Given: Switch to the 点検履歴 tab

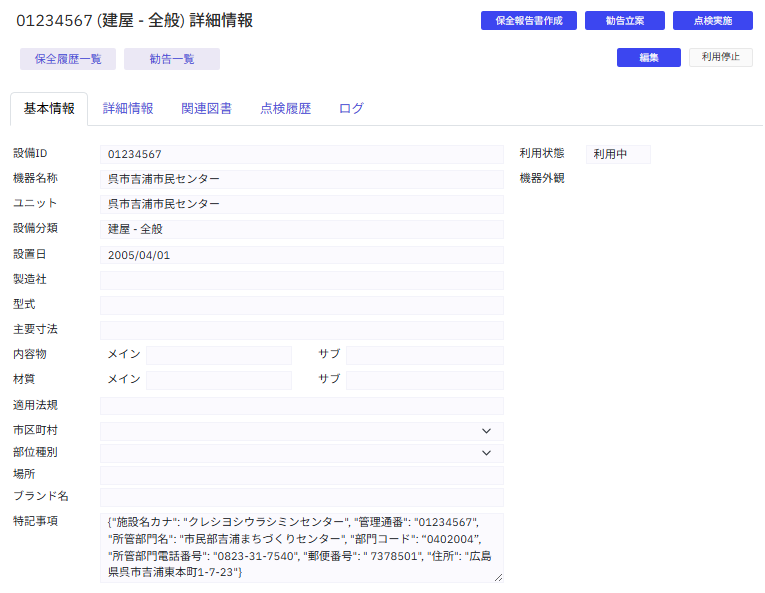Looking at the screenshot, I should [285, 108].
